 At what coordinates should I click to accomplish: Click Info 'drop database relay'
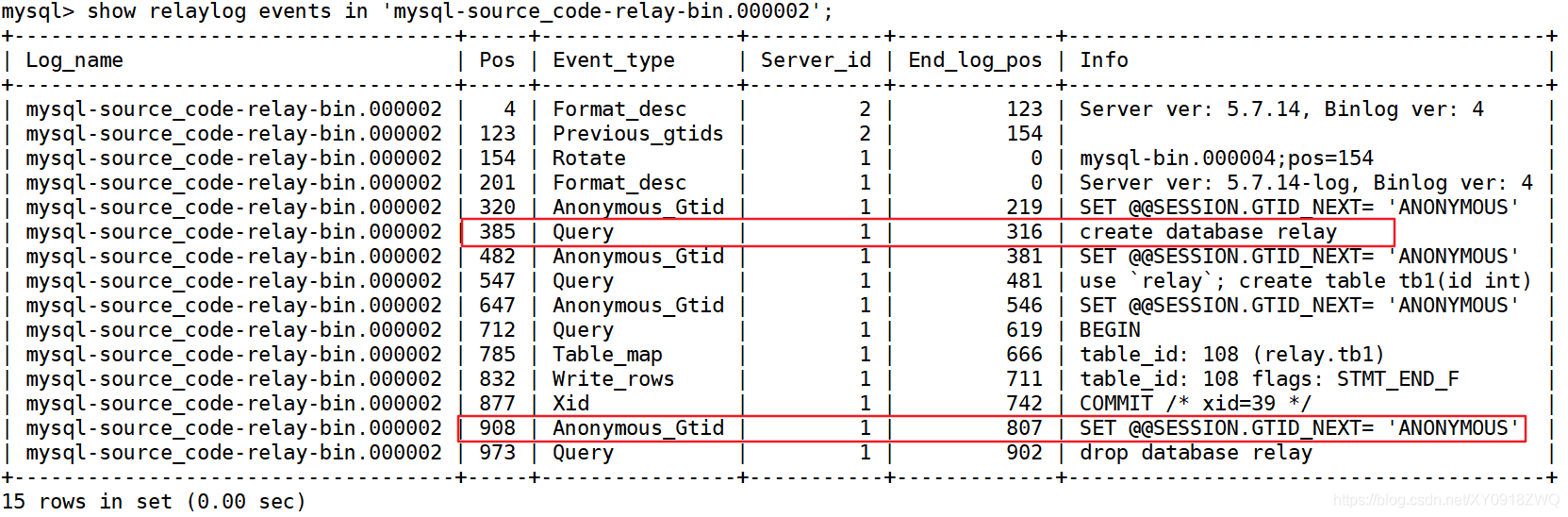(x=1196, y=453)
